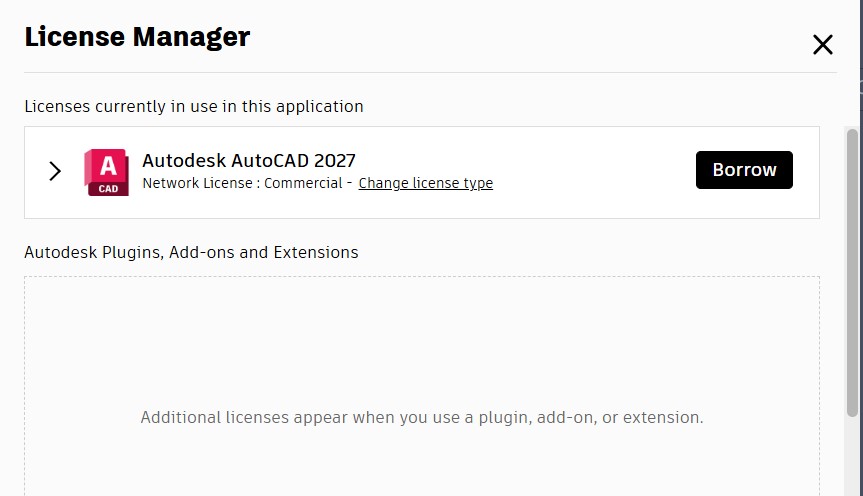This screenshot has height=496, width=863.
Task: Click the Borrow button
Action: pos(744,170)
